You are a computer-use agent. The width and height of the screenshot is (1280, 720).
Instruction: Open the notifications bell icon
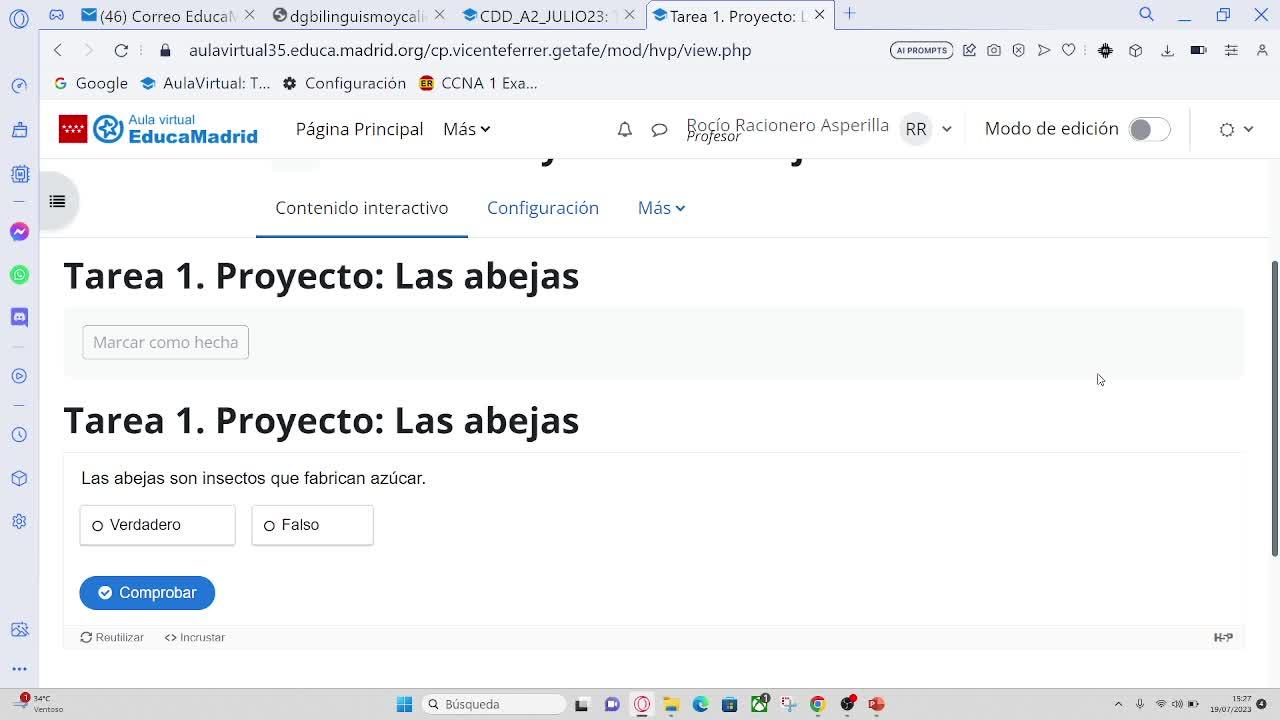pos(624,129)
